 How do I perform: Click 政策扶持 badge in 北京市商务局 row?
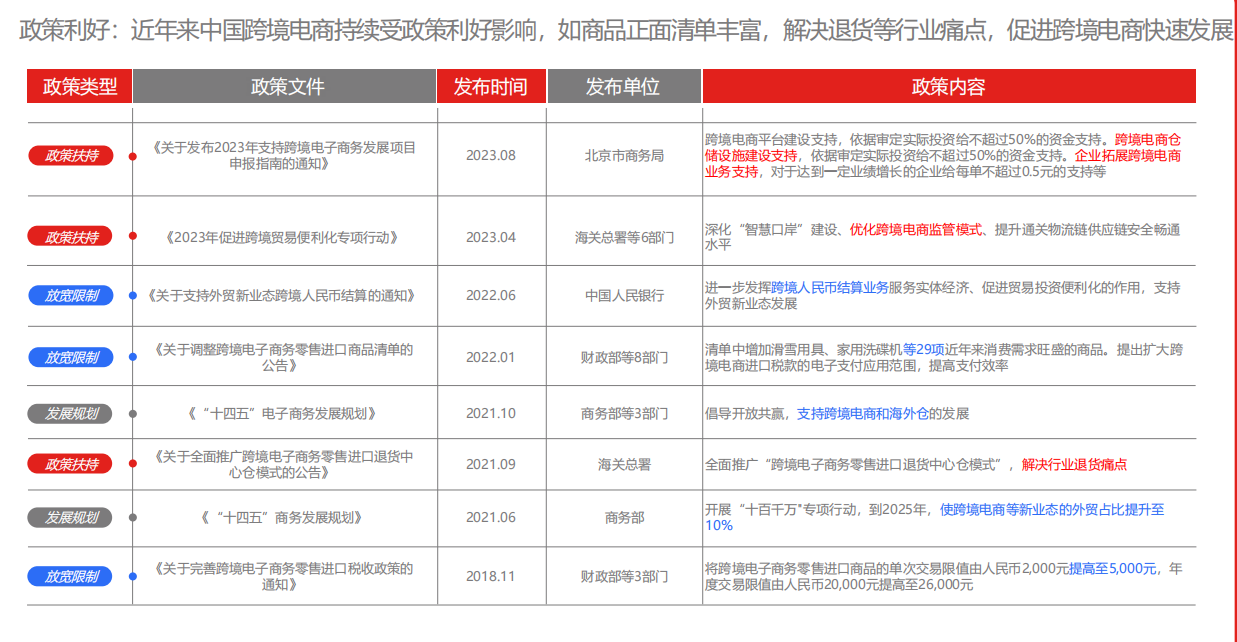[70, 155]
